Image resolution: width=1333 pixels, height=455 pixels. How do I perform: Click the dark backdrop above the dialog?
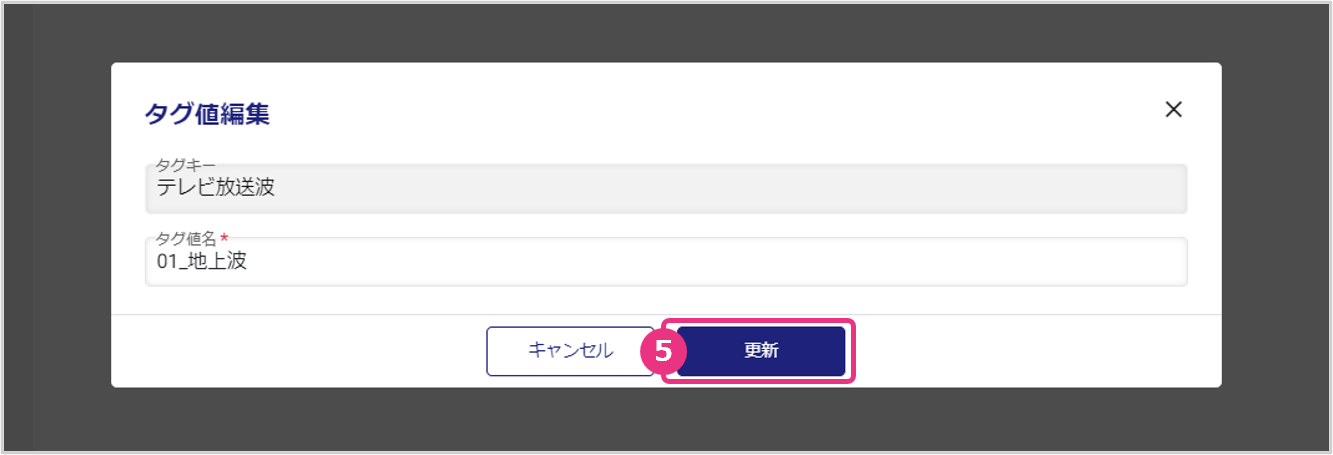tap(665, 32)
